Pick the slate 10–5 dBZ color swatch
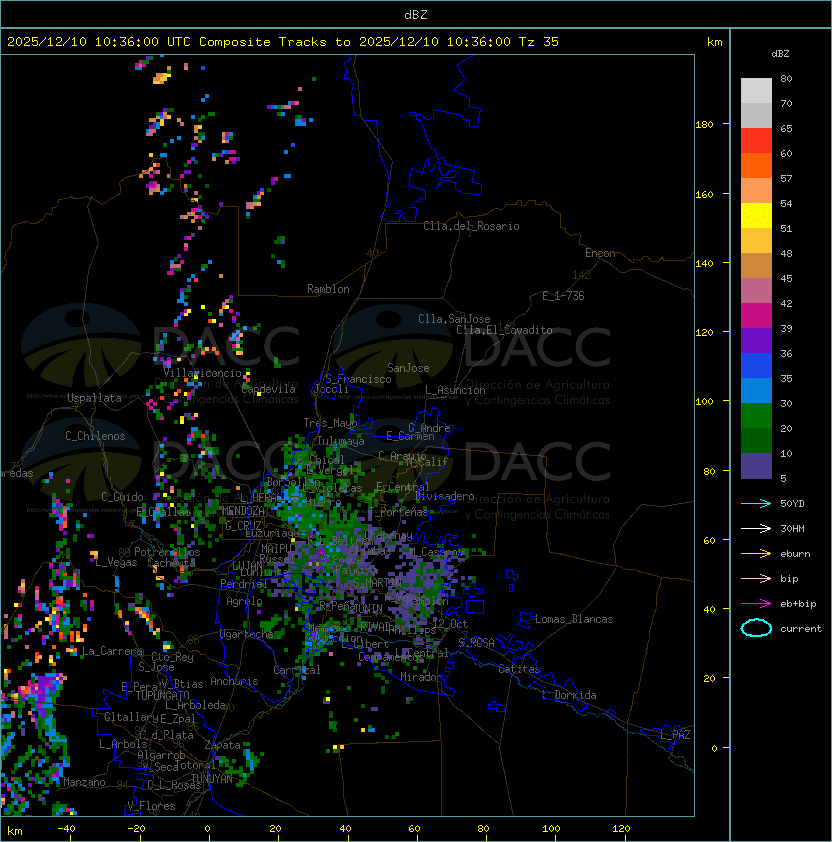The width and height of the screenshot is (832, 842). point(756,466)
